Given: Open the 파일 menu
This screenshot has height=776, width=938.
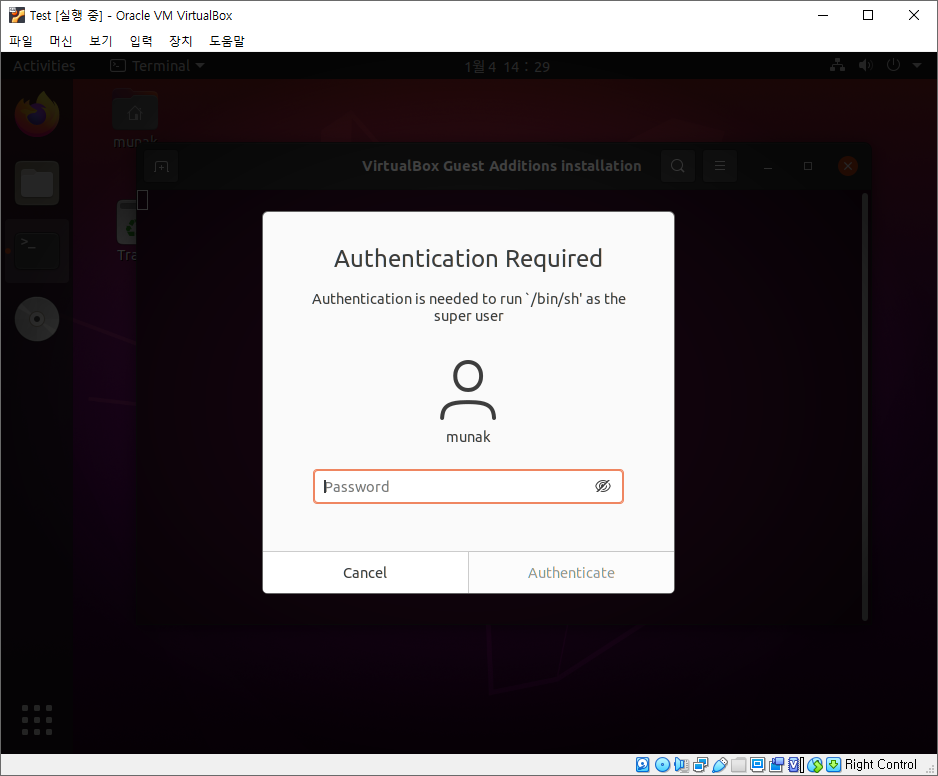Looking at the screenshot, I should [x=21, y=41].
